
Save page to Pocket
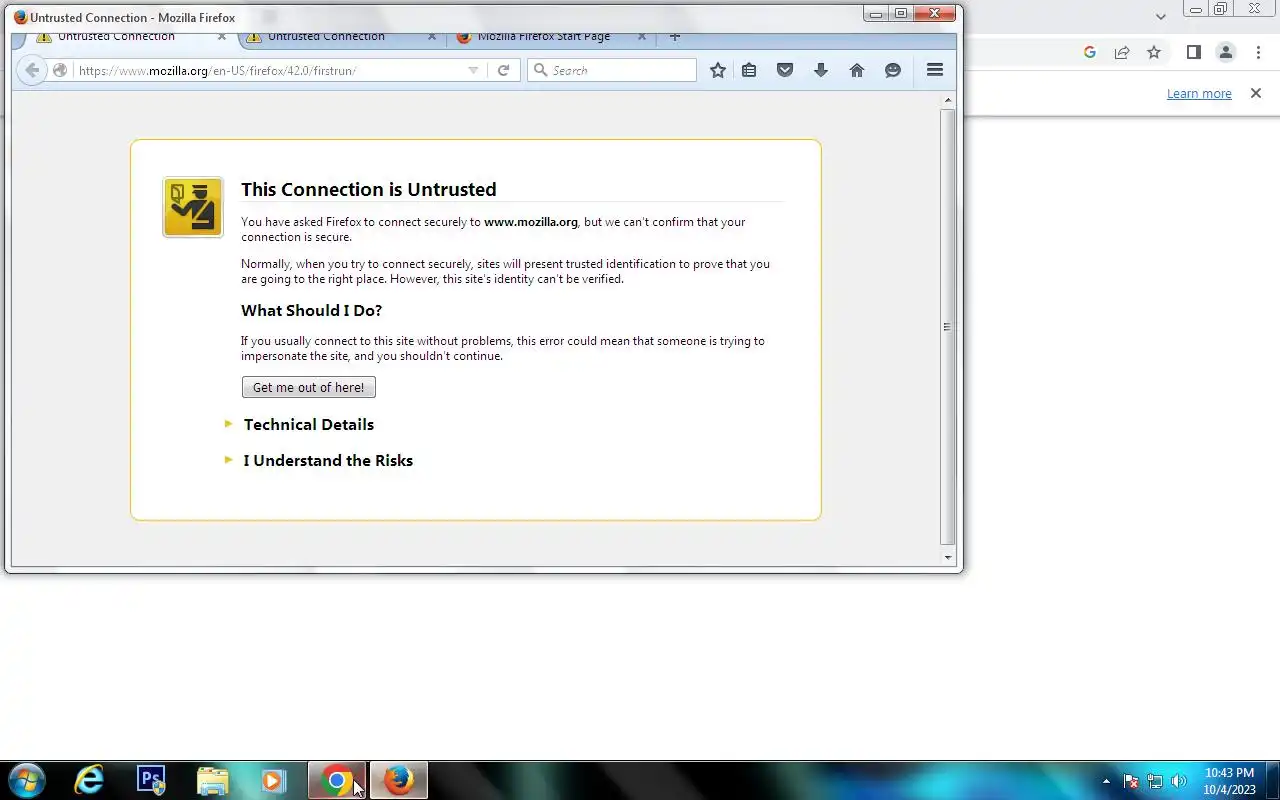pyautogui.click(x=785, y=70)
